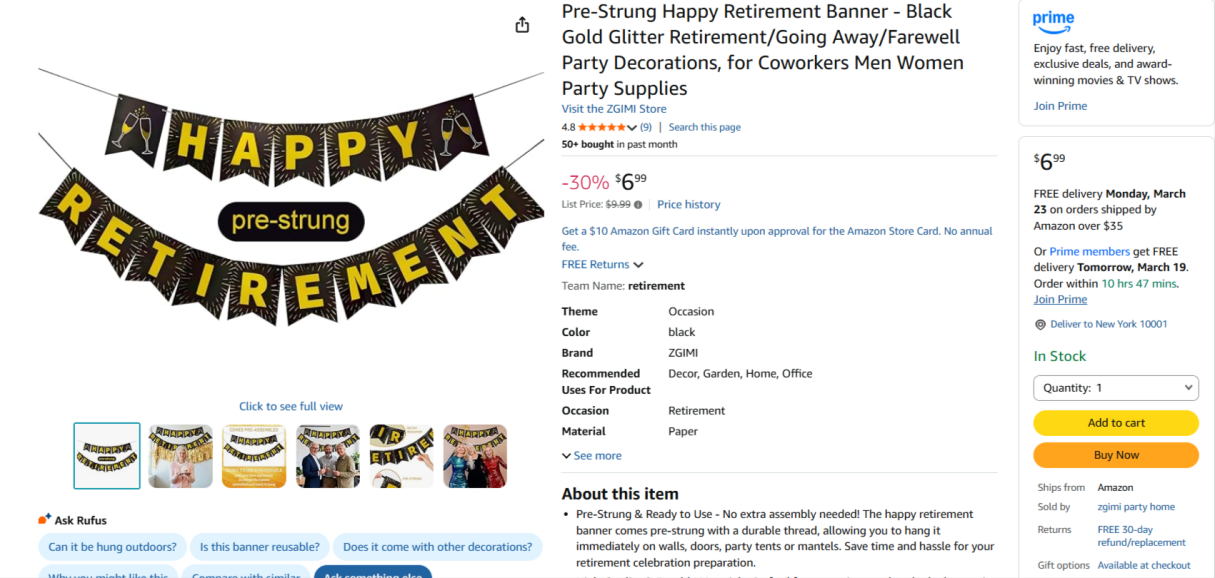Select the first banner thumbnail
Screen dimensions: 1215x578
[107, 456]
